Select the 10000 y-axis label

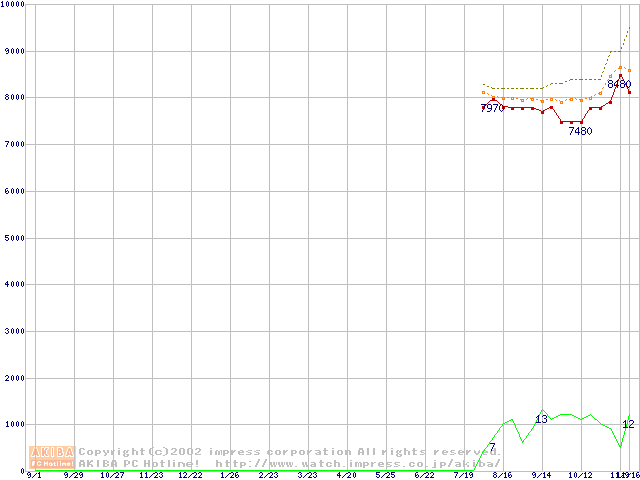(x=14, y=4)
